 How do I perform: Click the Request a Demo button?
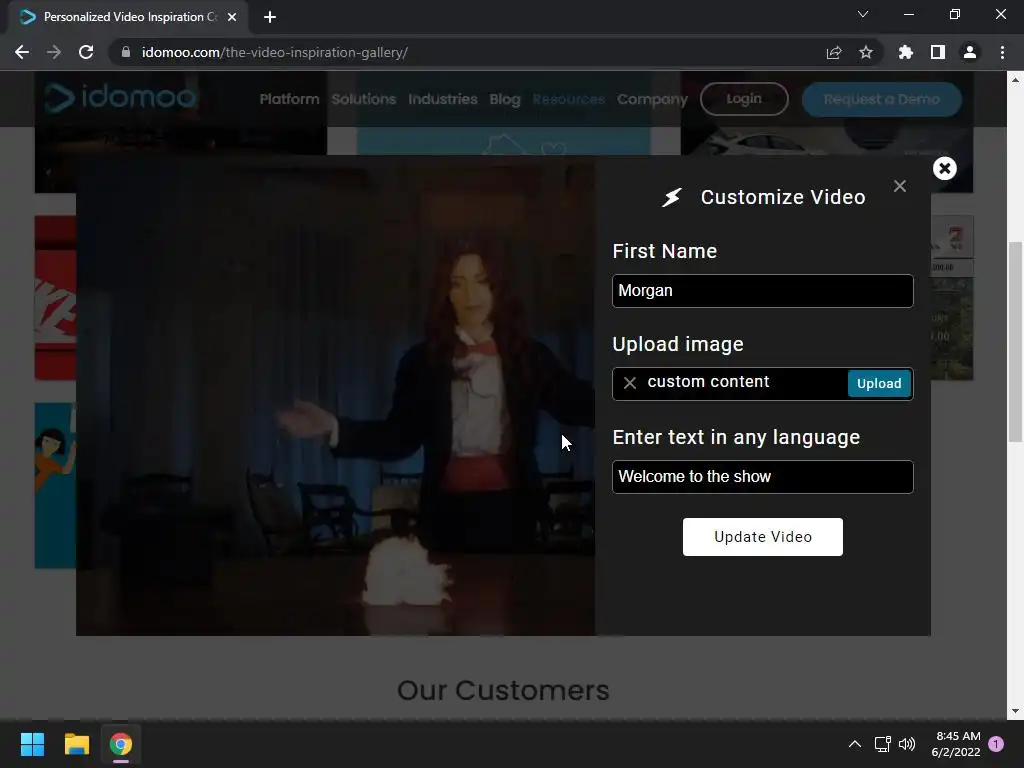tap(882, 99)
